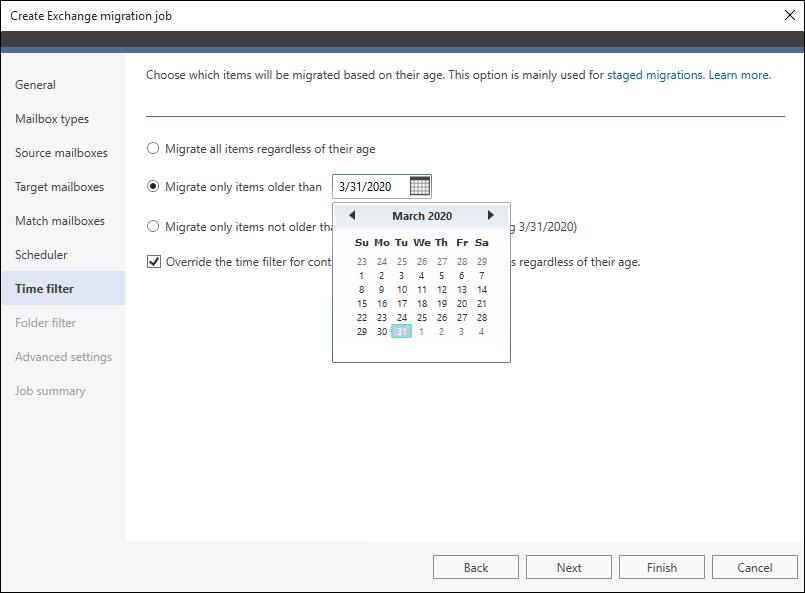Choose March 22 in the calendar
805x593 pixels.
click(362, 318)
